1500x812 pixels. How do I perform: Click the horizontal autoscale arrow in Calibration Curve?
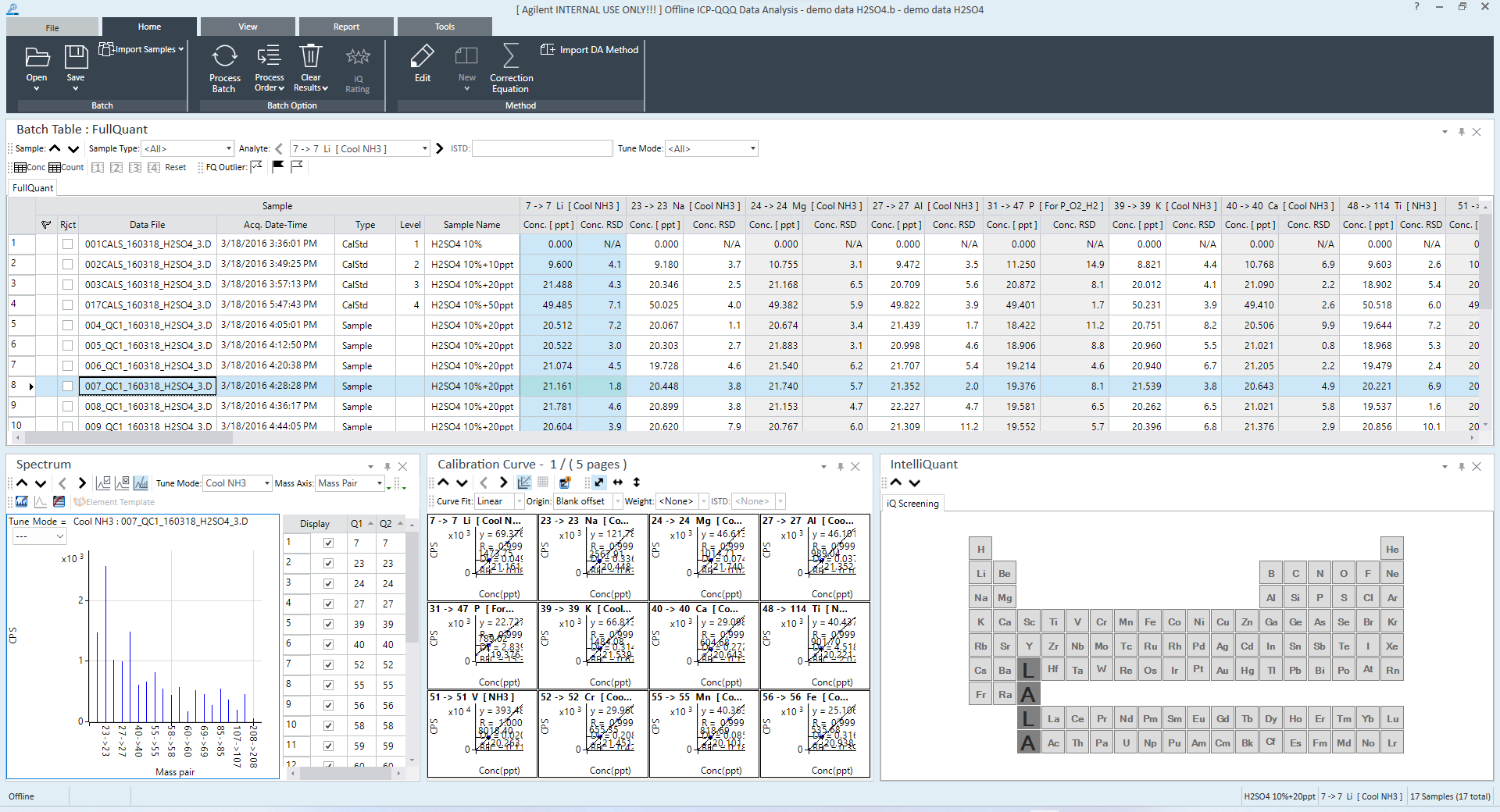coord(618,482)
